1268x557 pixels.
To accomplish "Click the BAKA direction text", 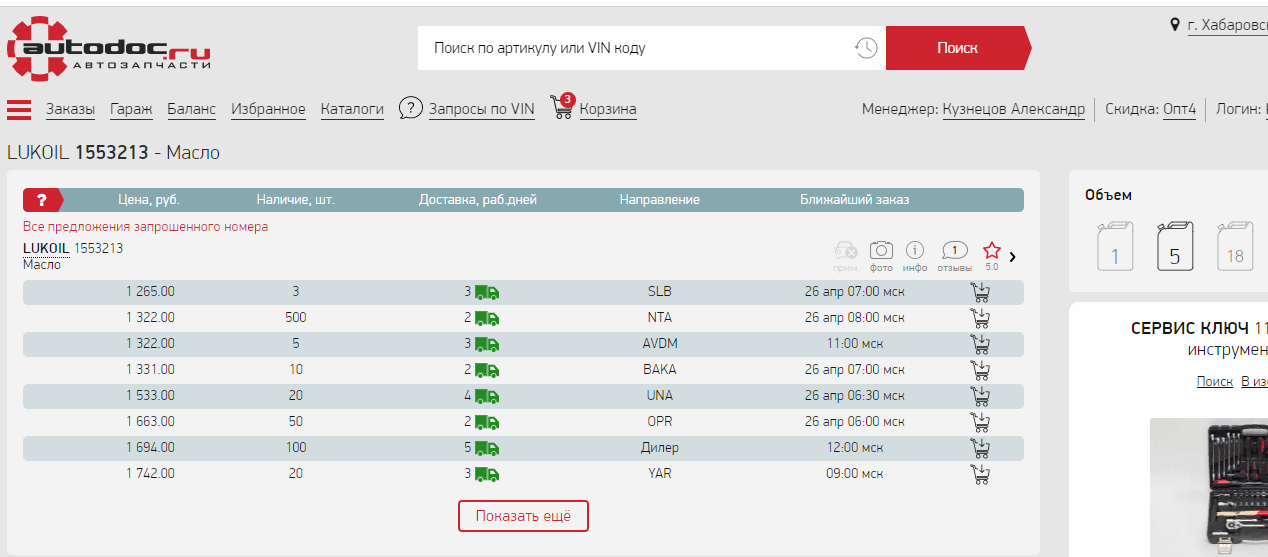I will [x=660, y=370].
